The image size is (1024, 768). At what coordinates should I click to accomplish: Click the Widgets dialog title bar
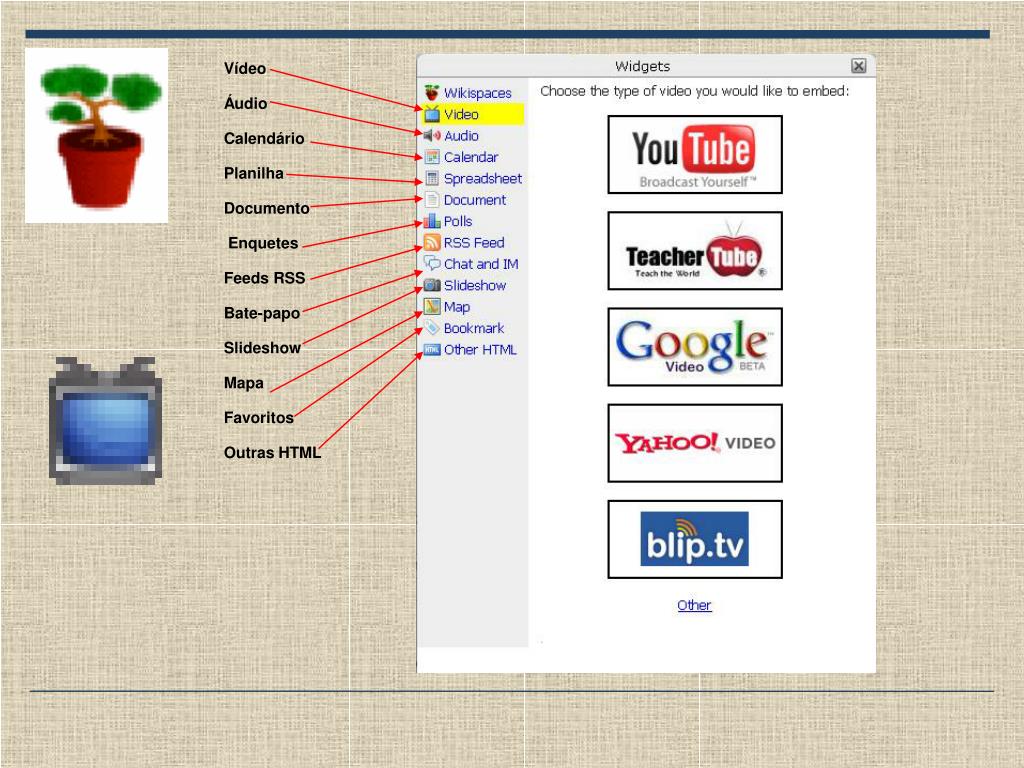point(642,66)
